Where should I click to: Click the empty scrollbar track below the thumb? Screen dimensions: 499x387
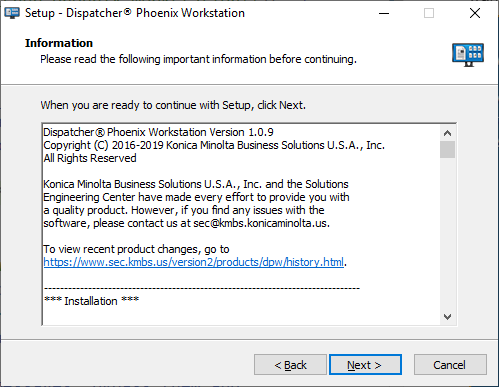point(447,233)
